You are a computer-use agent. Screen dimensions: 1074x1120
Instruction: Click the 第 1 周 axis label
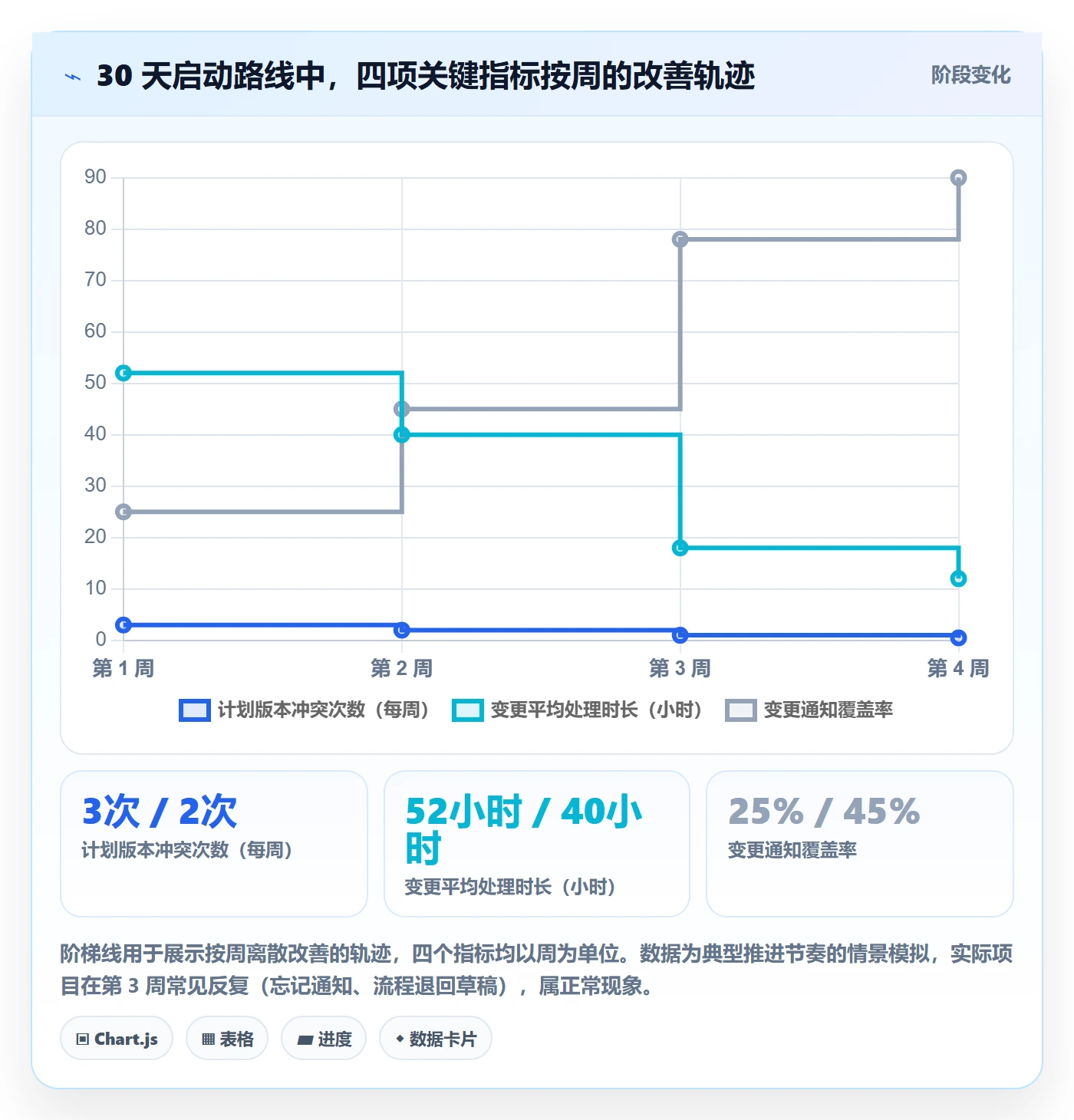tap(124, 668)
